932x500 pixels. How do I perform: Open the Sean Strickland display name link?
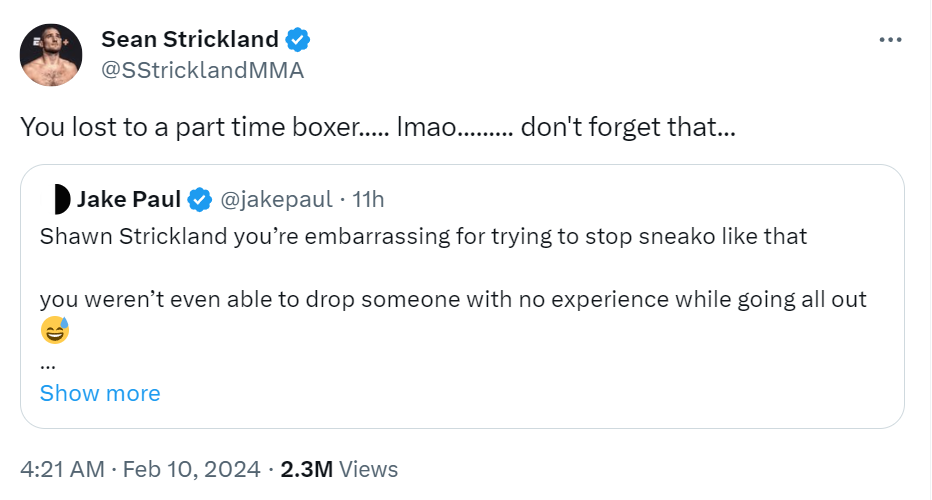point(190,40)
